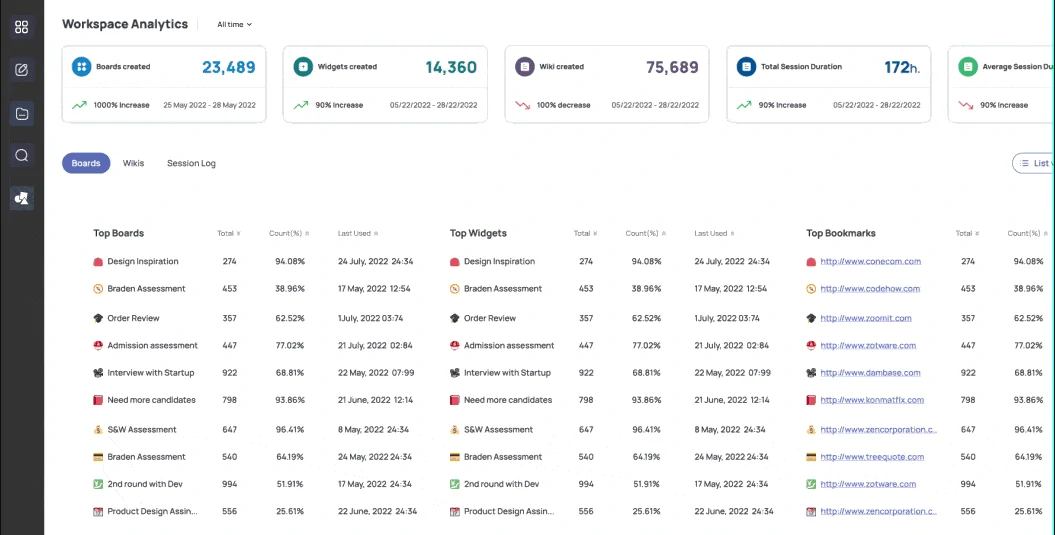This screenshot has height=535, width=1055.
Task: Click Design Inspiration icon in Top Boards
Action: (98, 262)
